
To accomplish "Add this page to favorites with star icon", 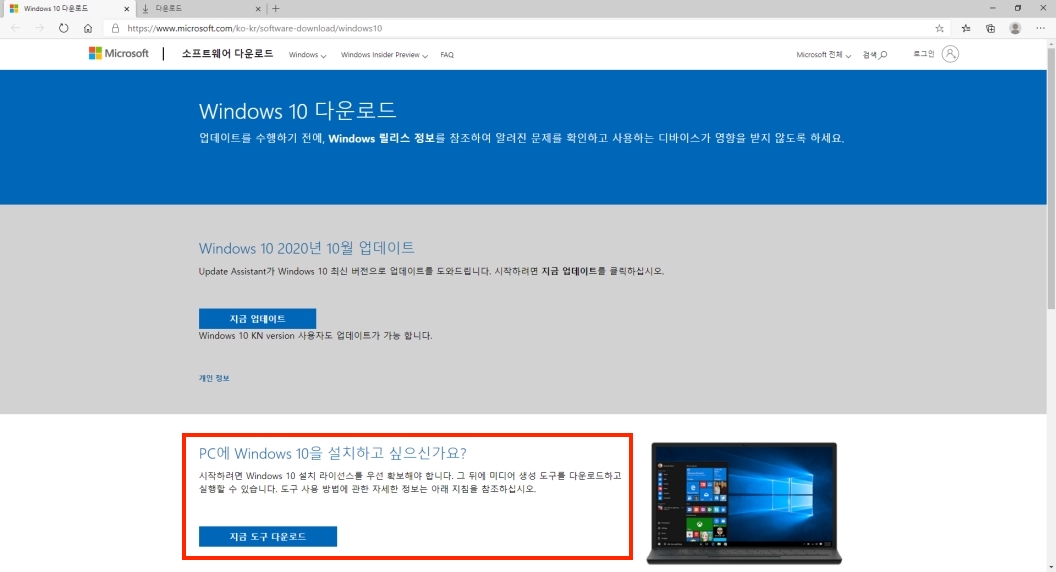I will pyautogui.click(x=939, y=28).
